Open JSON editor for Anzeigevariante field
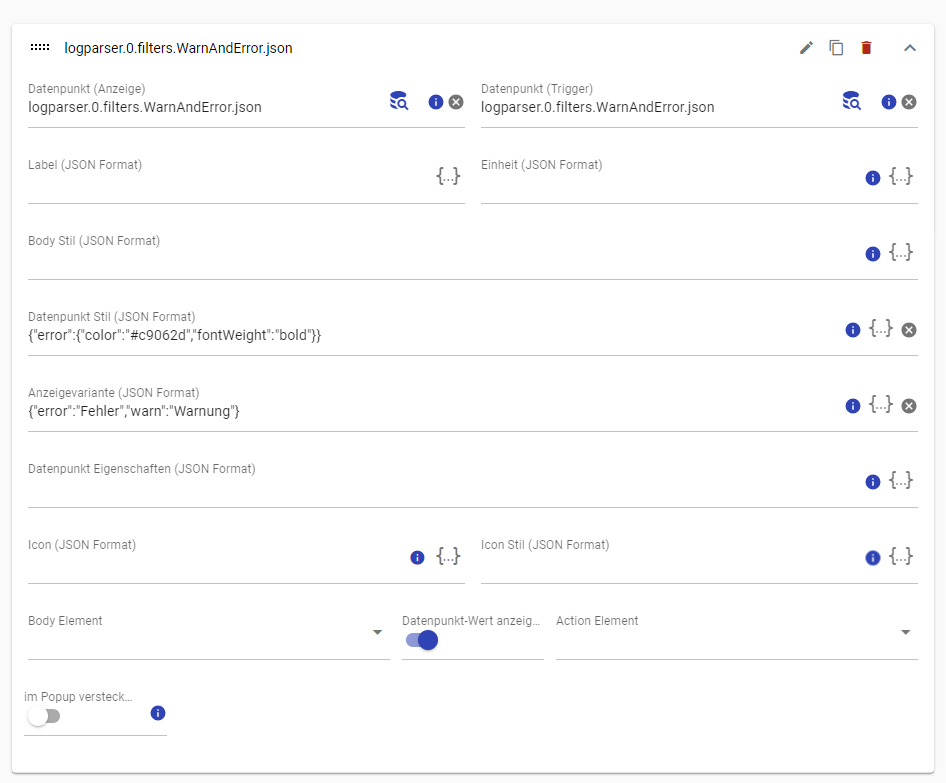Screen dimensions: 946x783 pyautogui.click(x=880, y=405)
